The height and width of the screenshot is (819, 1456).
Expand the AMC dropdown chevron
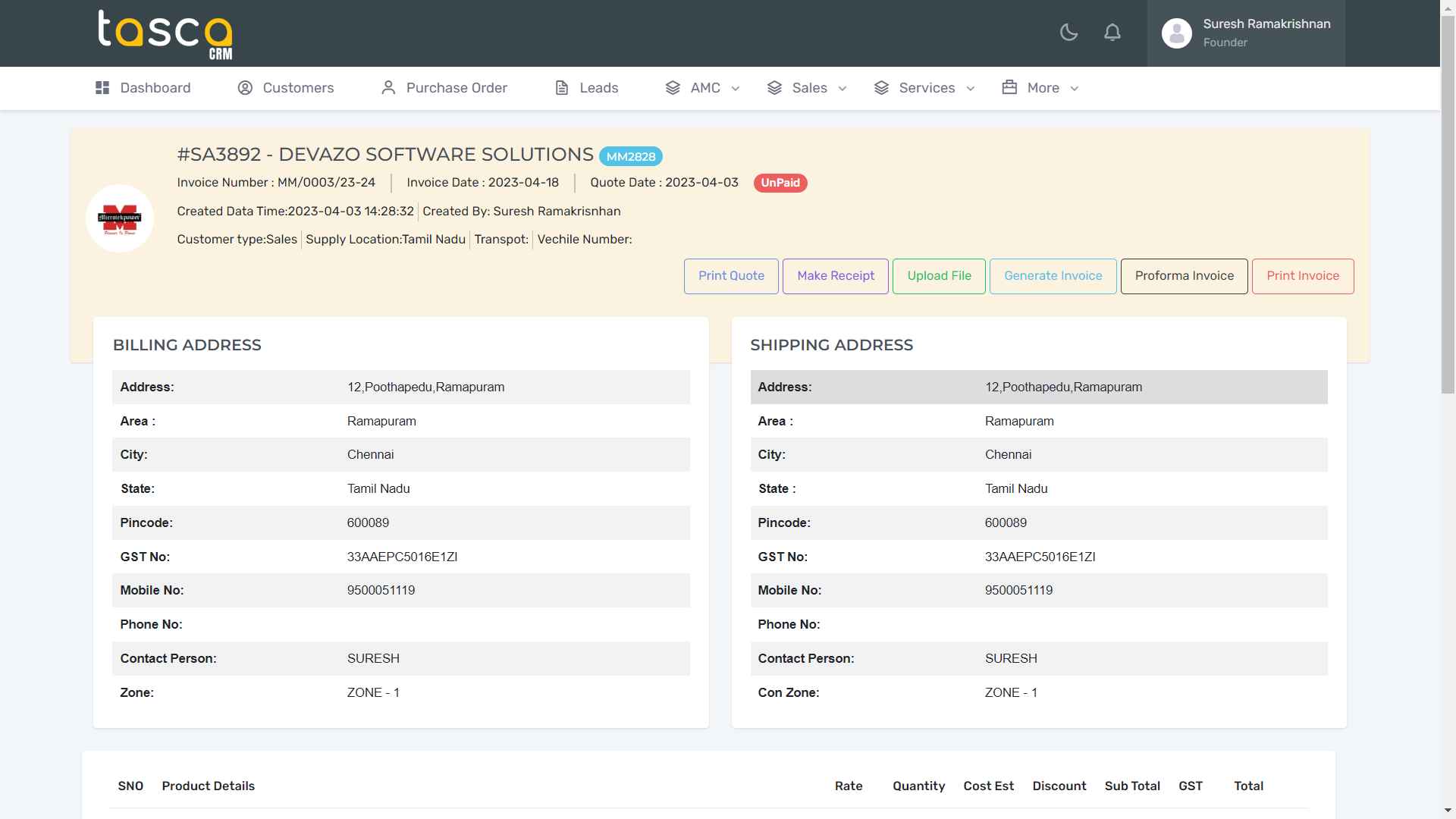[736, 89]
